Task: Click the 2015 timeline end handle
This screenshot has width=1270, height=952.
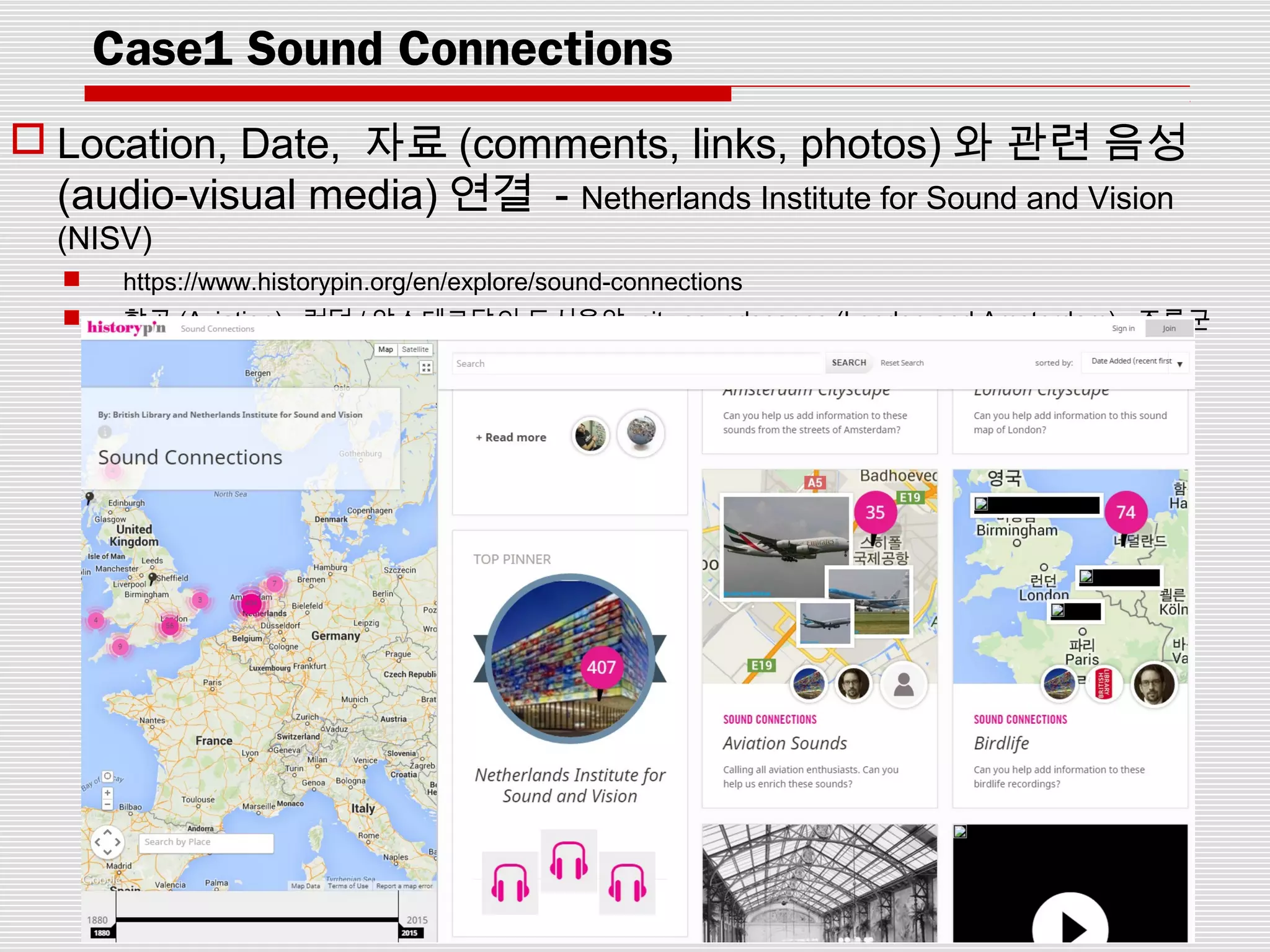Action: pyautogui.click(x=410, y=933)
